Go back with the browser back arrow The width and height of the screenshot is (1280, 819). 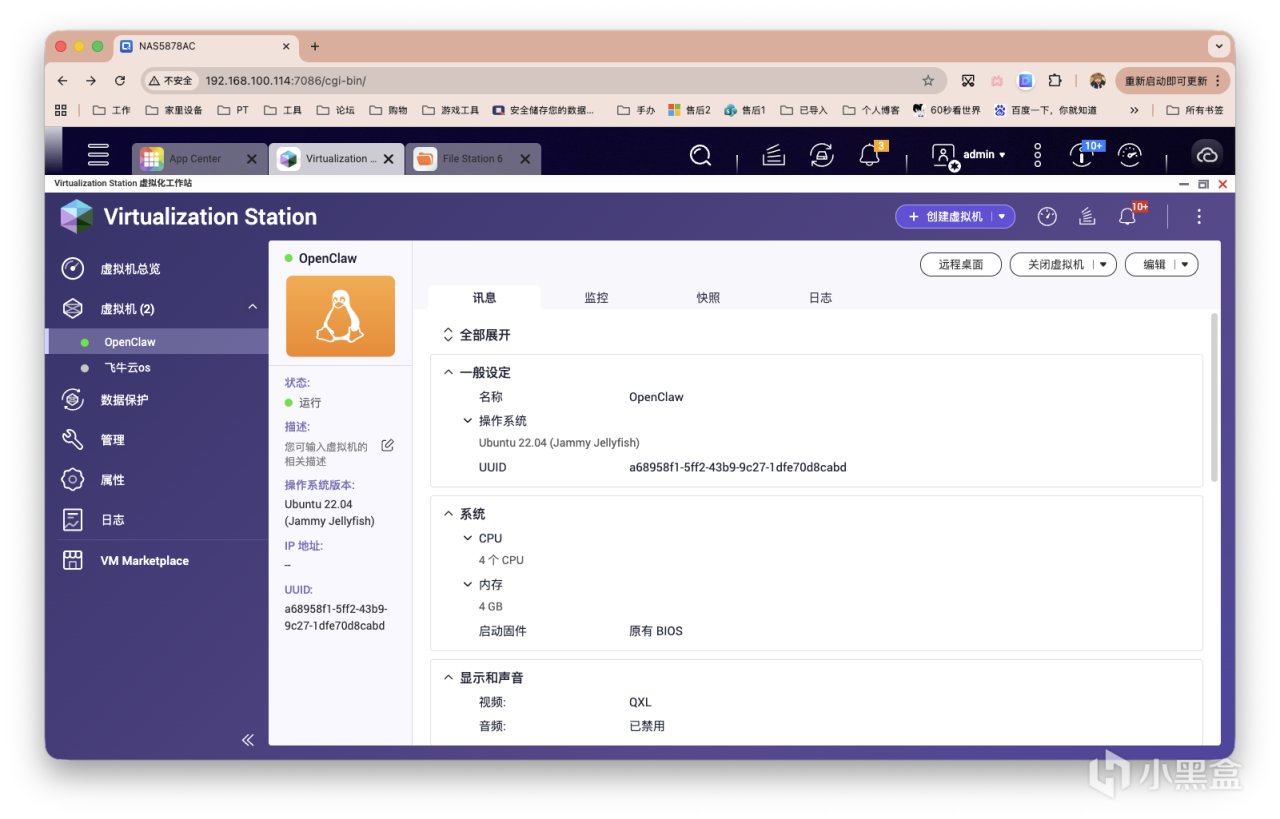(x=63, y=81)
